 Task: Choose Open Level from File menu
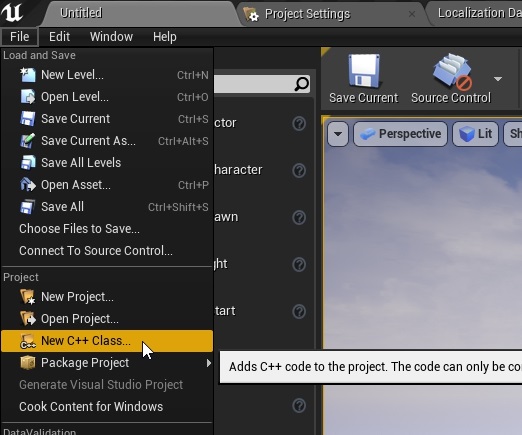pyautogui.click(x=107, y=97)
